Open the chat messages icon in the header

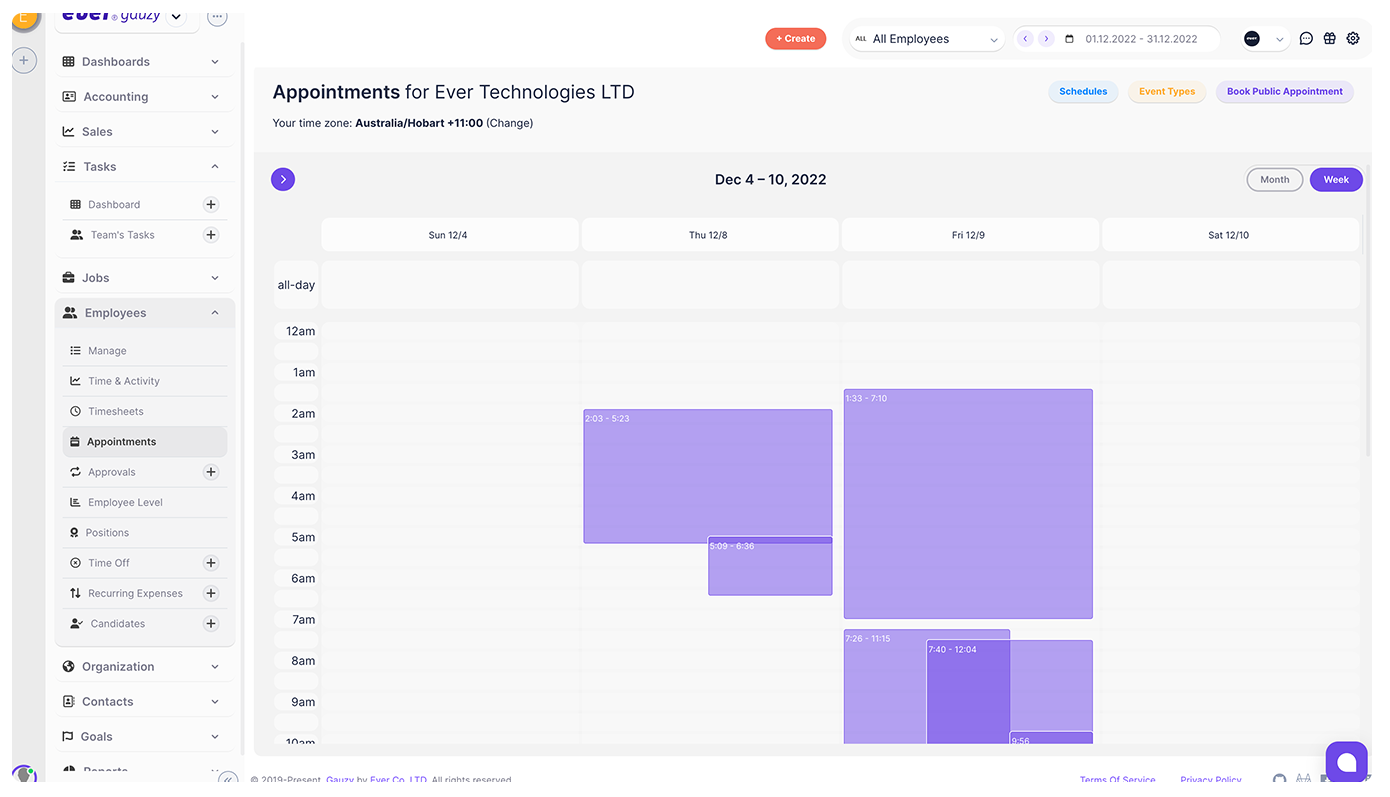[x=1306, y=38]
